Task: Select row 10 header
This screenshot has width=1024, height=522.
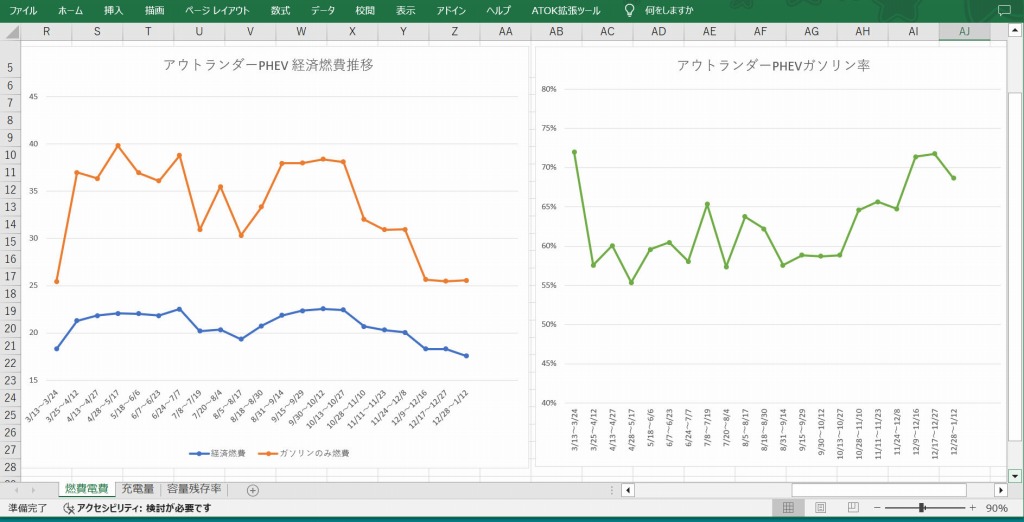Action: pyautogui.click(x=10, y=155)
